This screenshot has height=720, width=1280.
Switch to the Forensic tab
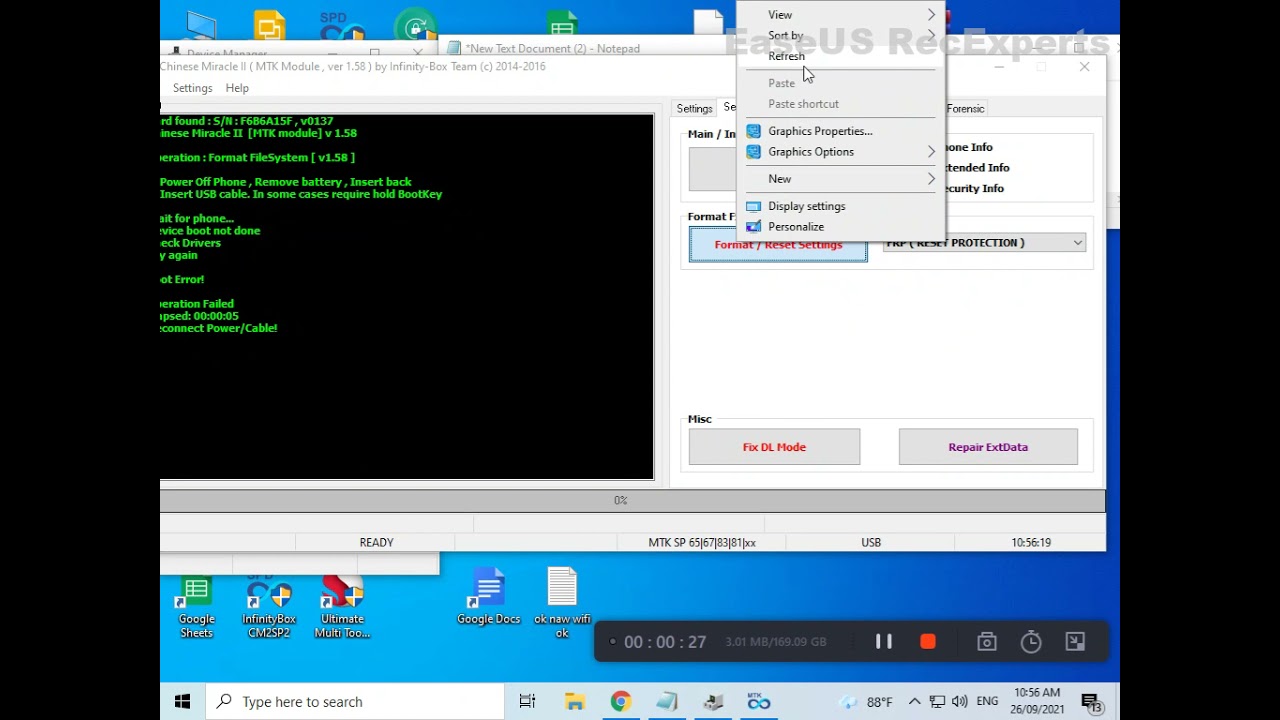pos(965,108)
